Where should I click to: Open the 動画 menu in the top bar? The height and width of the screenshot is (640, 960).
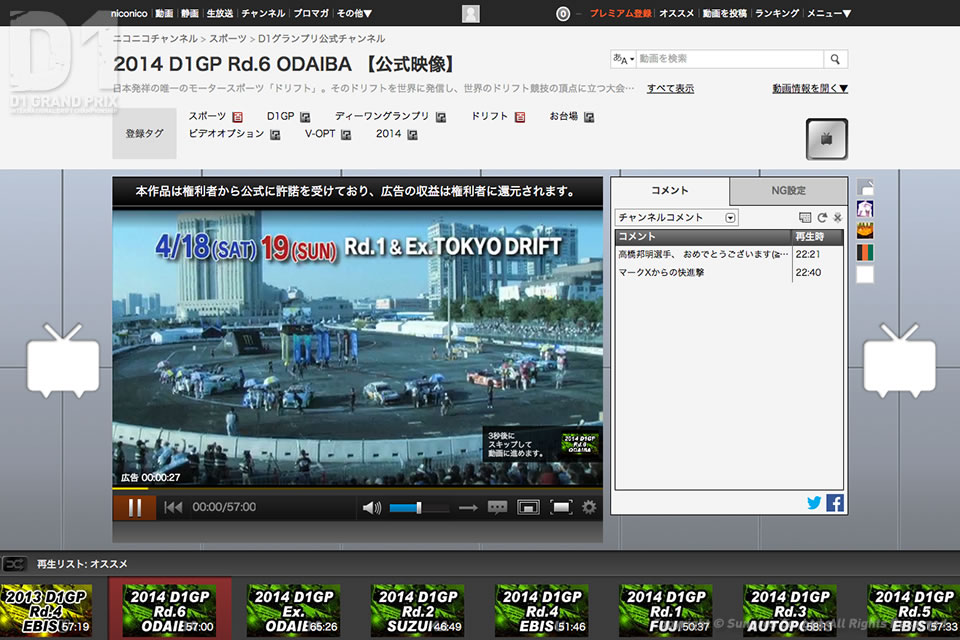pyautogui.click(x=164, y=13)
